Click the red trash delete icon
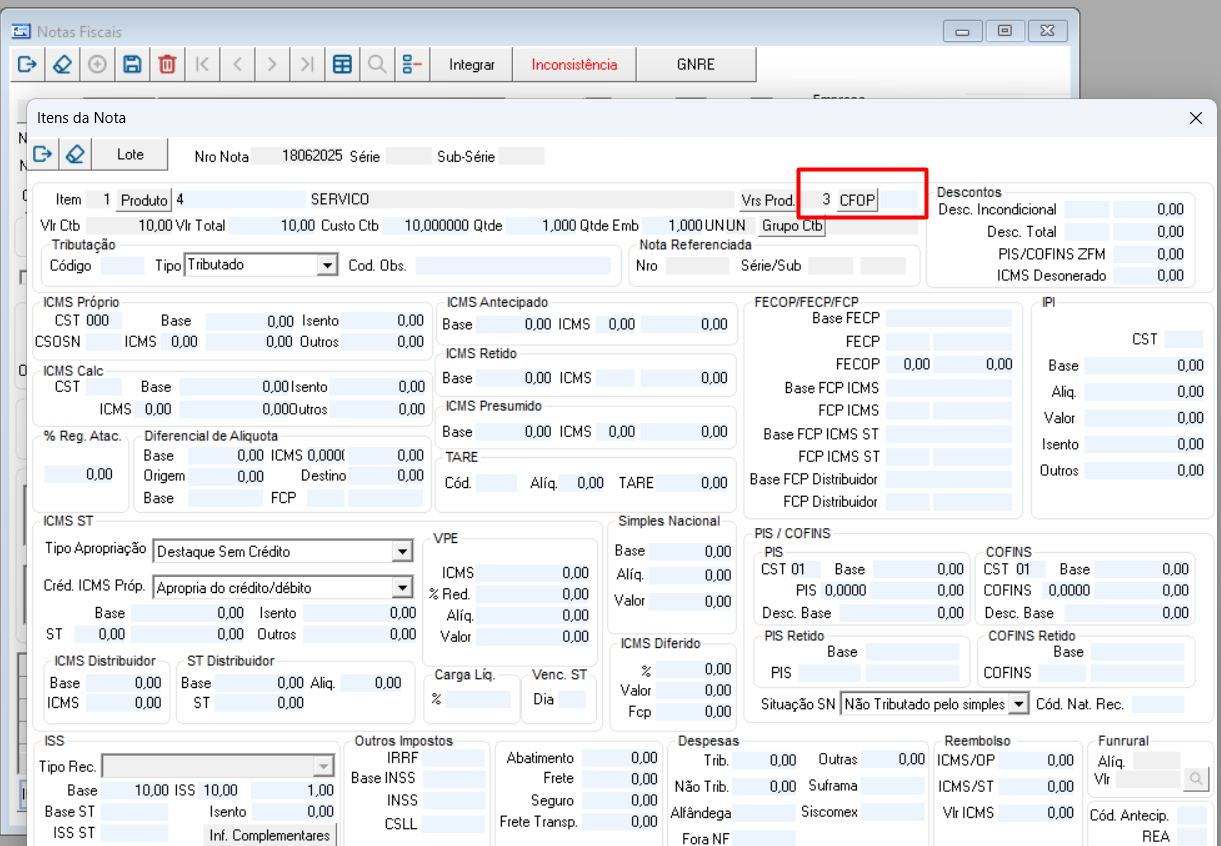This screenshot has width=1221, height=846. [x=167, y=65]
